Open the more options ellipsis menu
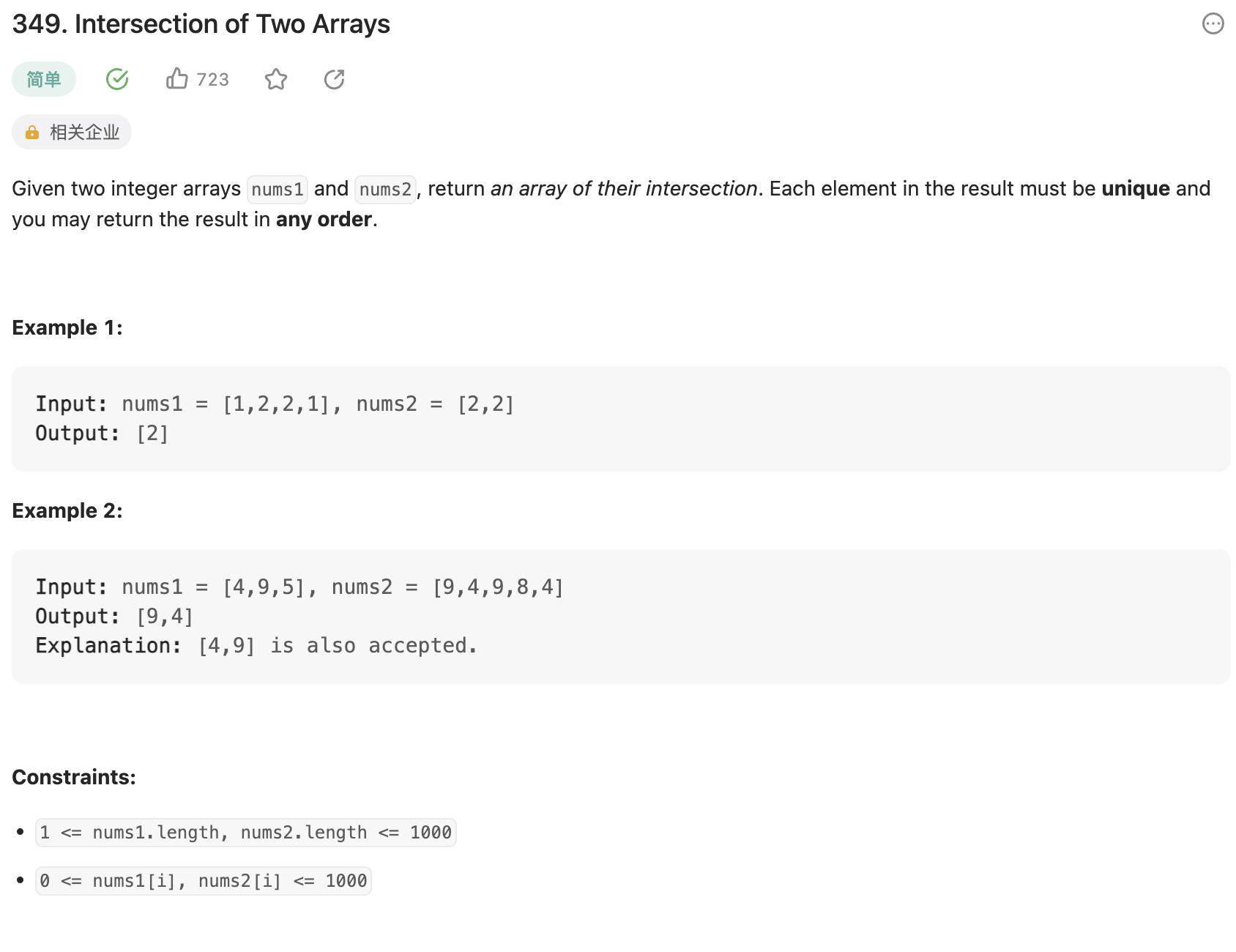 (x=1213, y=24)
